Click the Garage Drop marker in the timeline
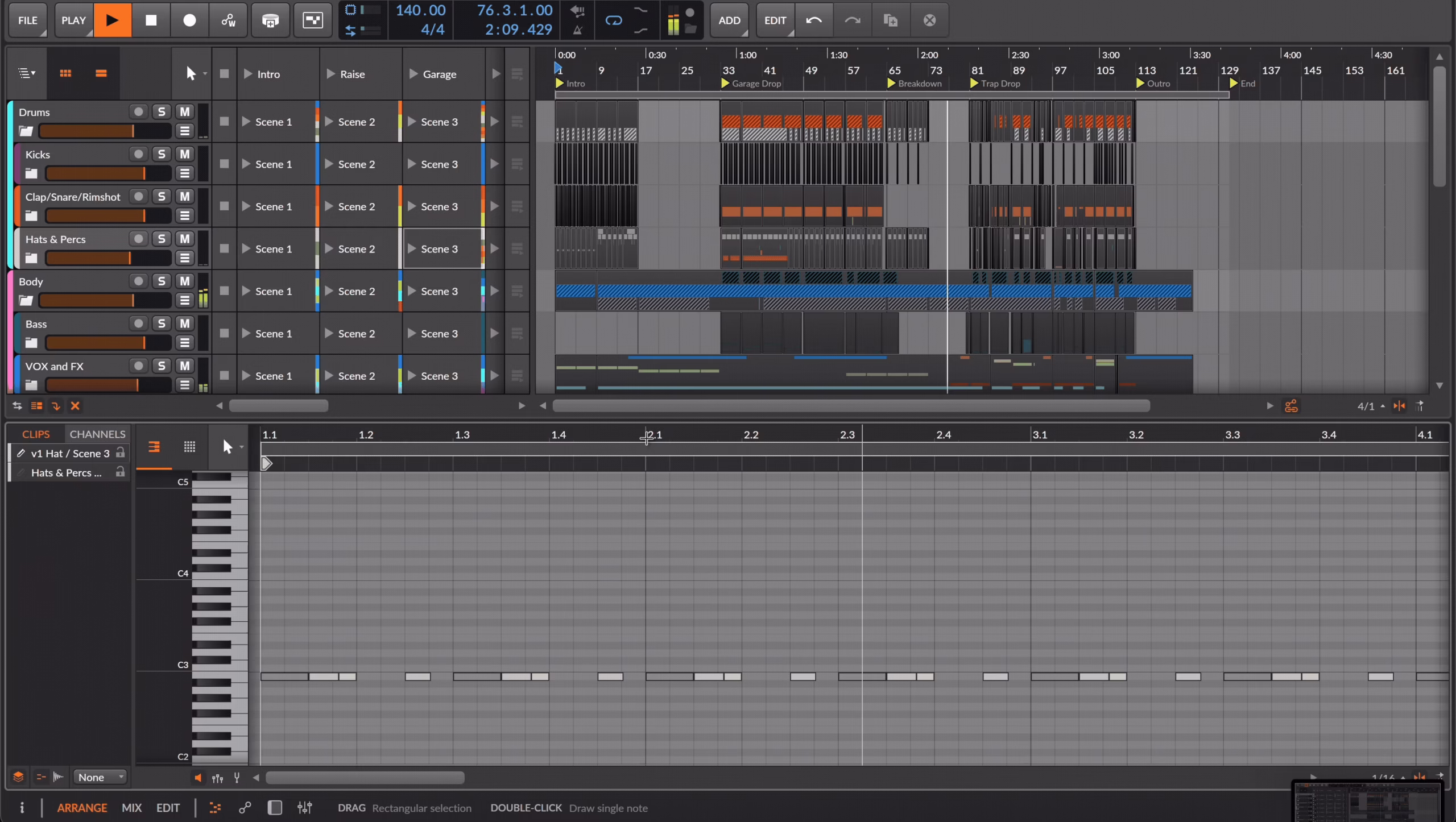This screenshot has width=1456, height=822. coord(751,83)
